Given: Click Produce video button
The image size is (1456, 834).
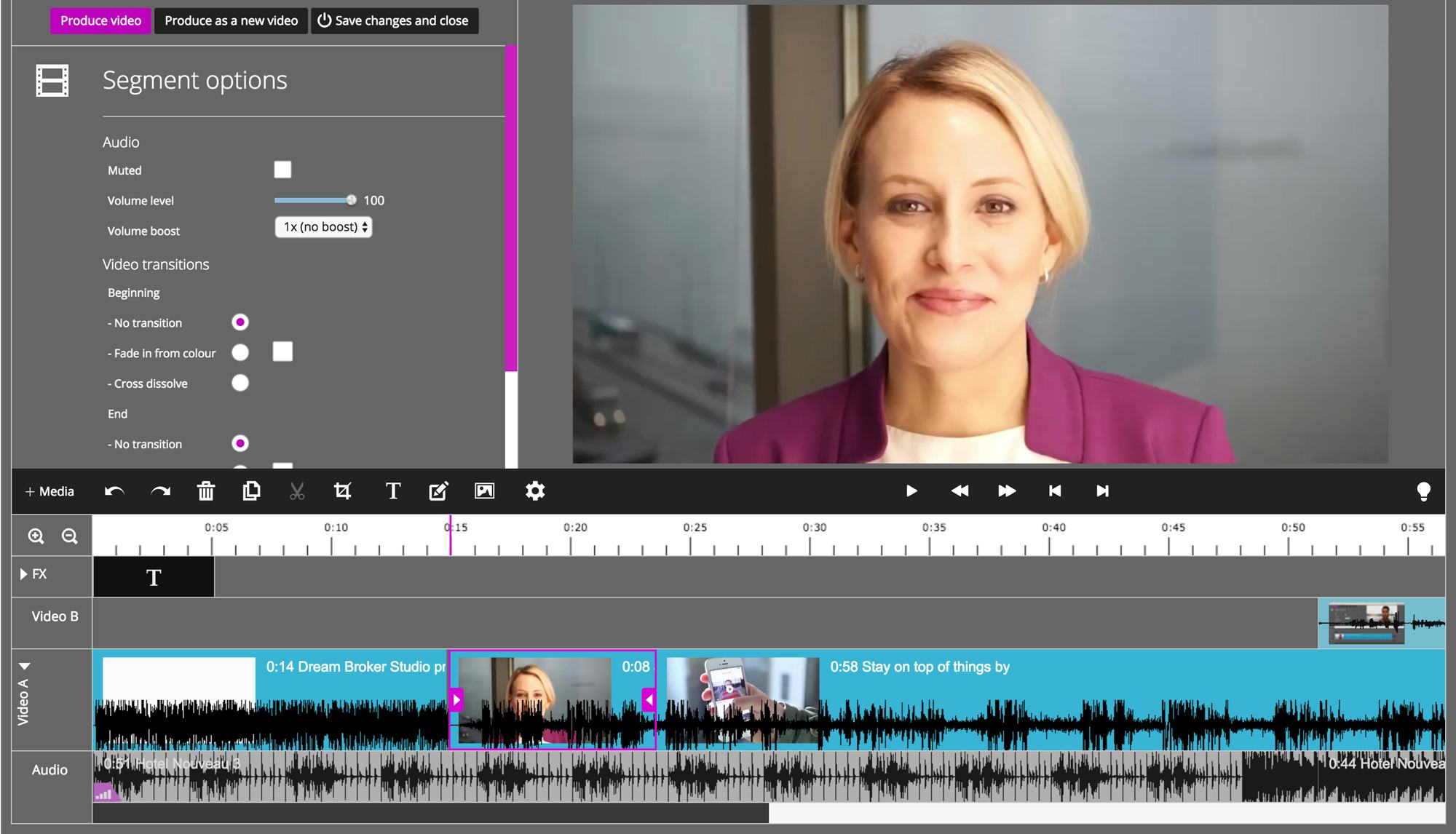Looking at the screenshot, I should 100,20.
